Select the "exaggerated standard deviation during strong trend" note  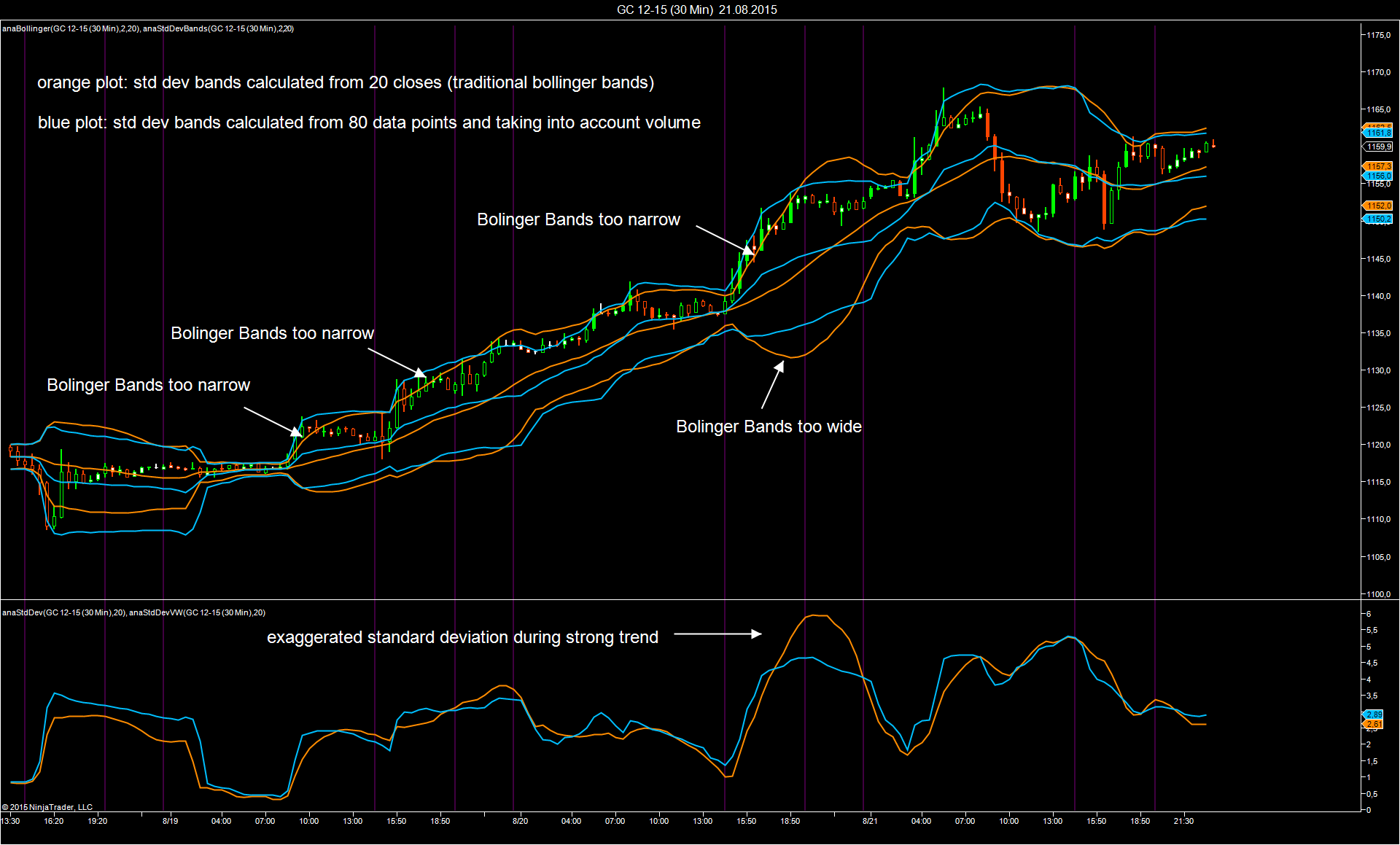(x=462, y=637)
